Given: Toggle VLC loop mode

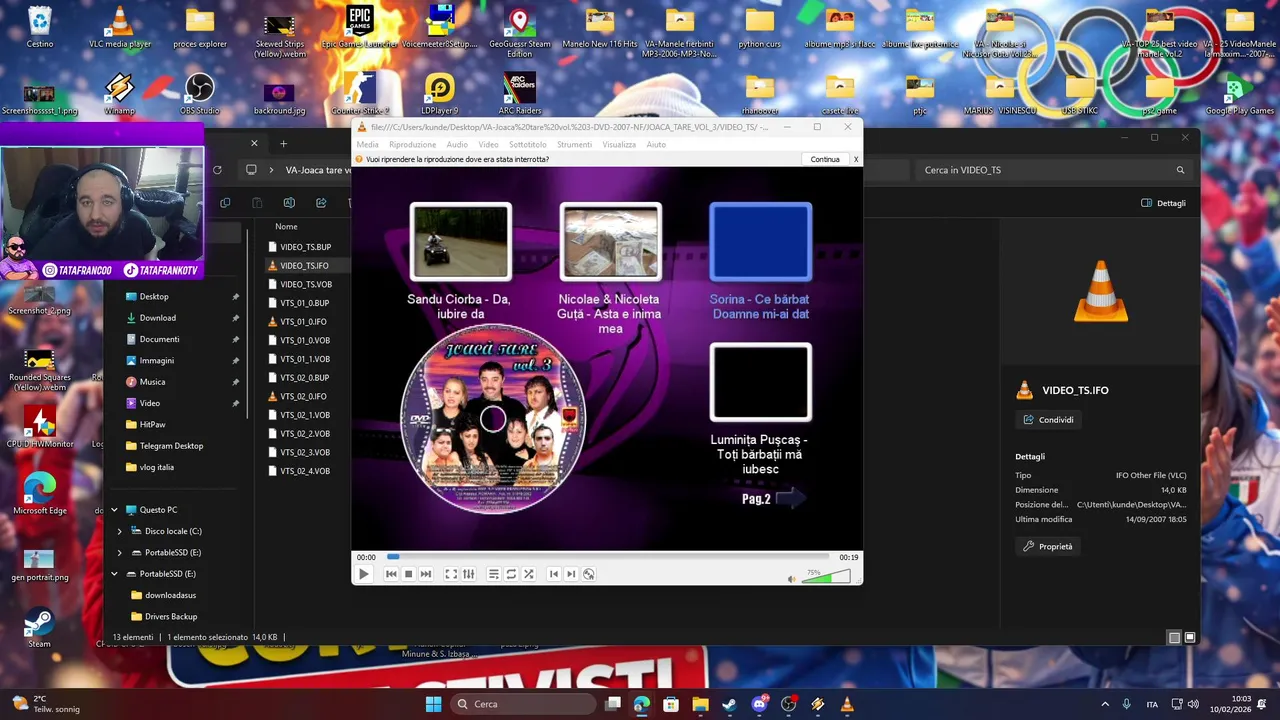Looking at the screenshot, I should click(511, 574).
